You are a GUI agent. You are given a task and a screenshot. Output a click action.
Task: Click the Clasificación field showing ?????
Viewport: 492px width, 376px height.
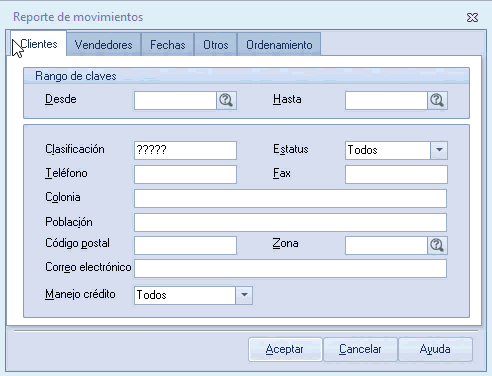185,150
